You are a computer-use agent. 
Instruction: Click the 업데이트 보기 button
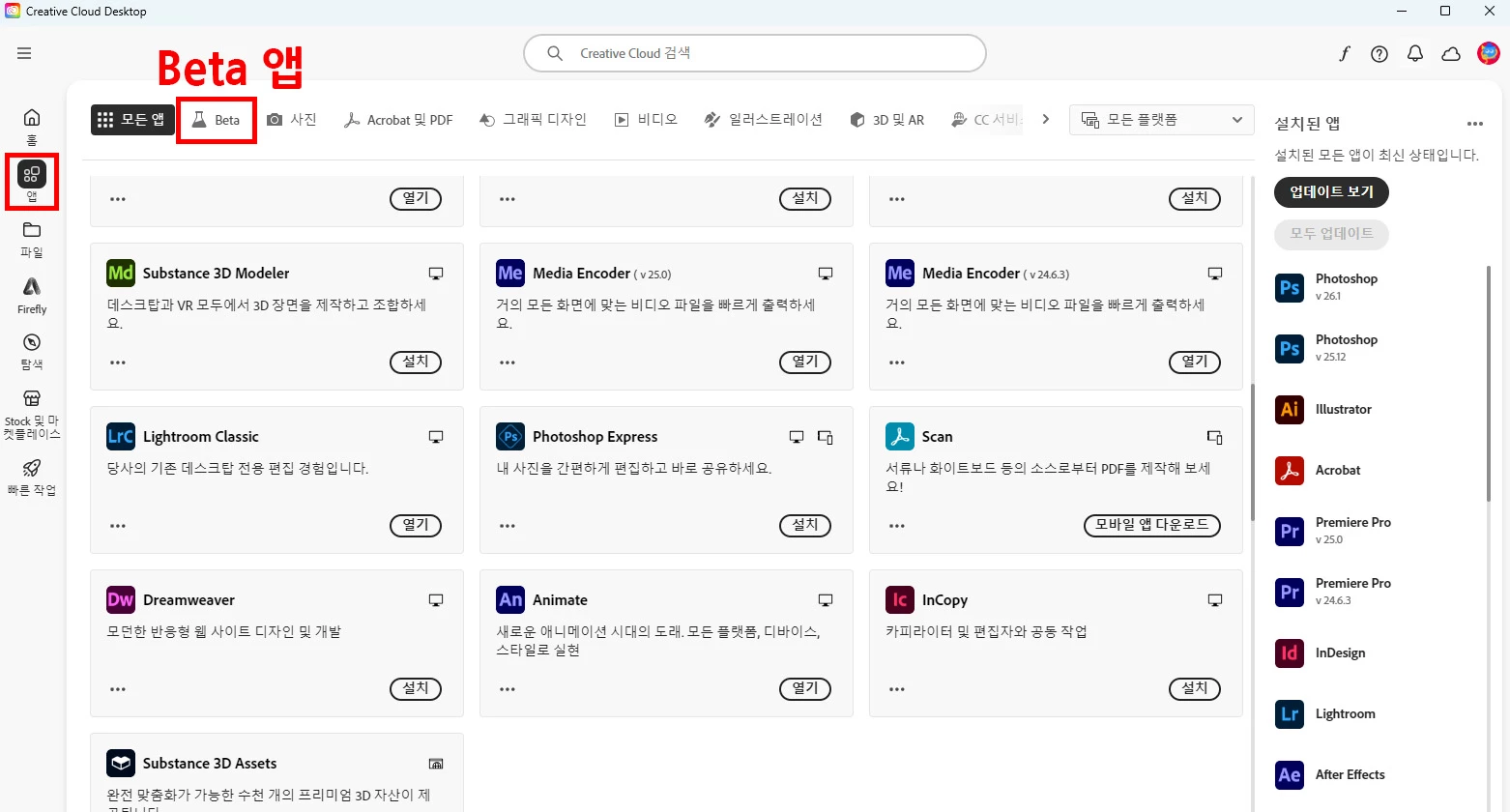coord(1331,192)
